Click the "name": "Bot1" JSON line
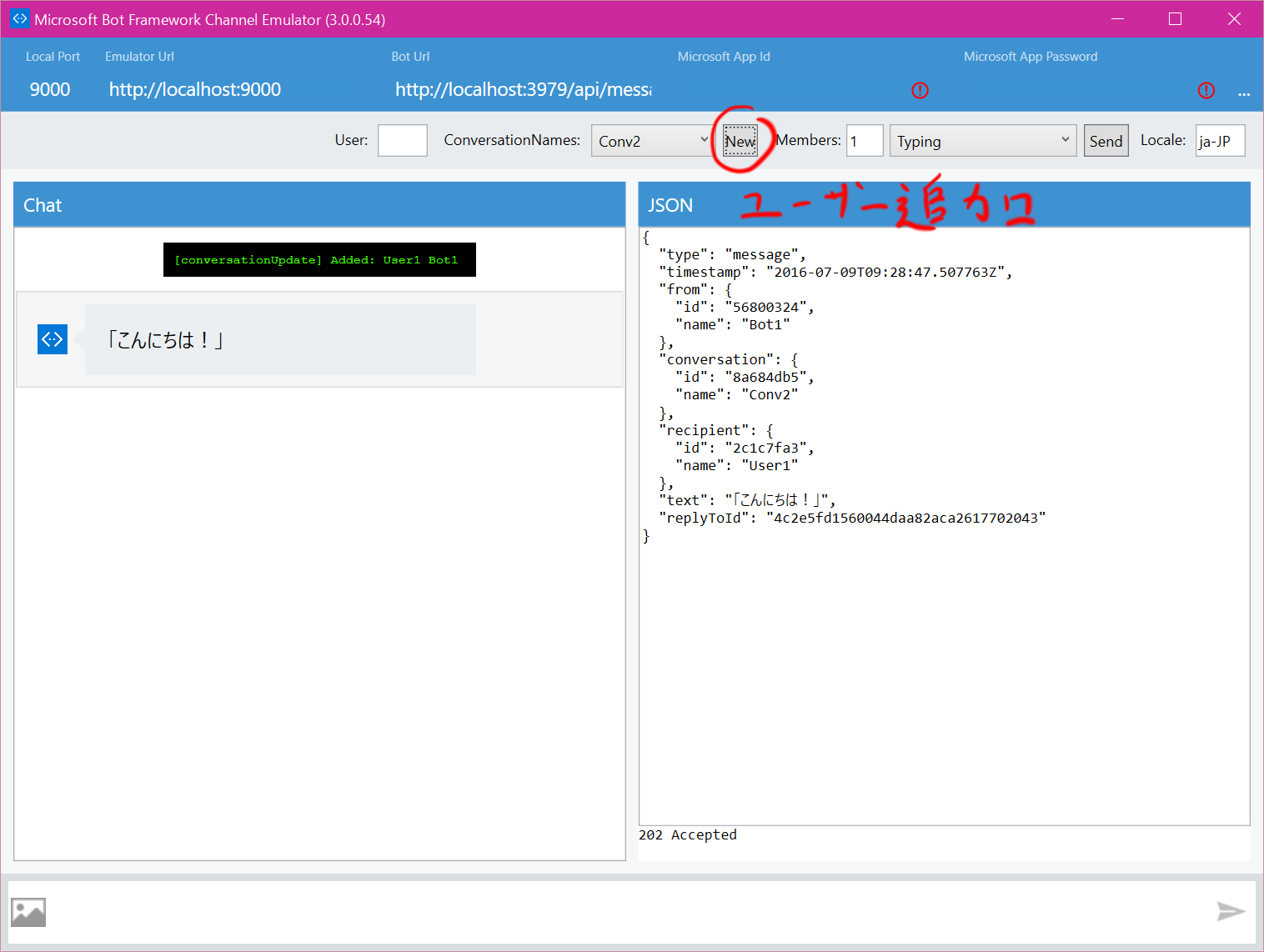This screenshot has width=1264, height=952. click(733, 324)
